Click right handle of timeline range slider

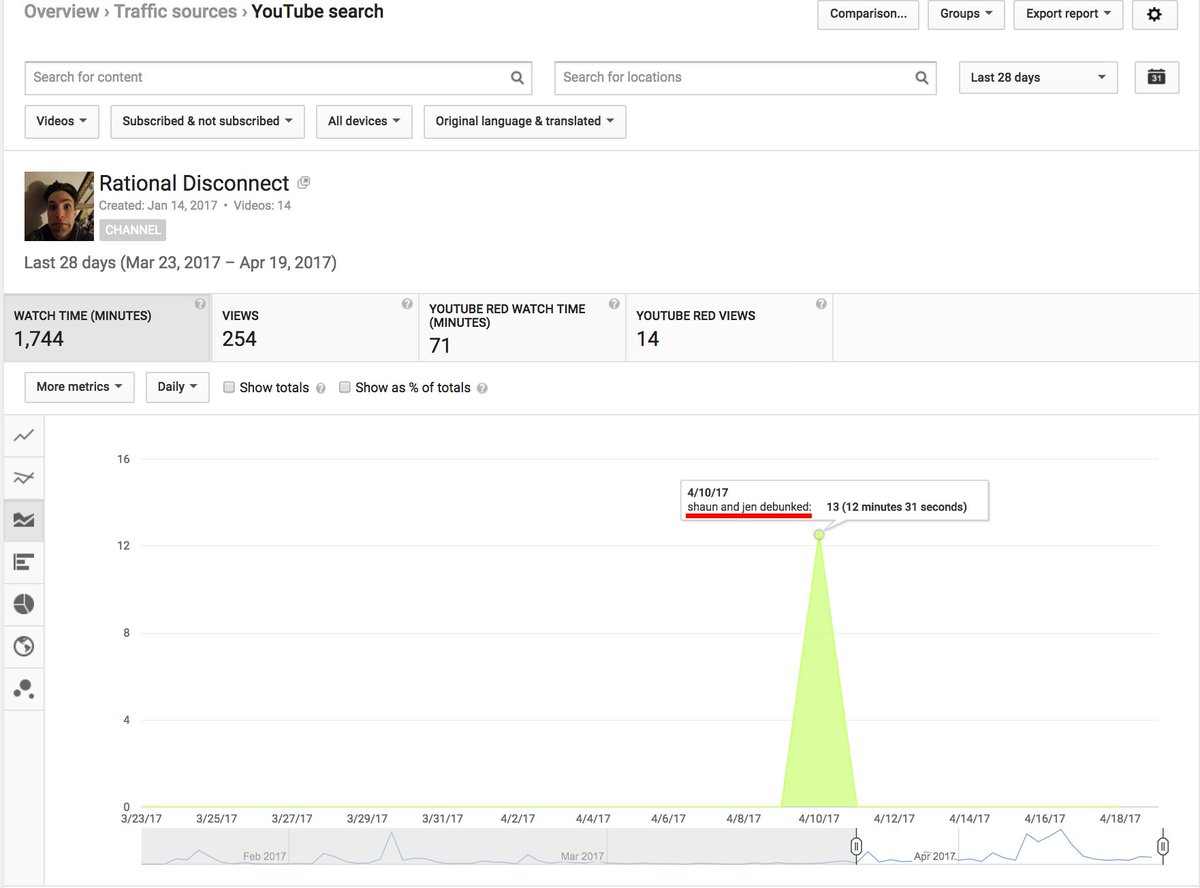pos(1162,847)
